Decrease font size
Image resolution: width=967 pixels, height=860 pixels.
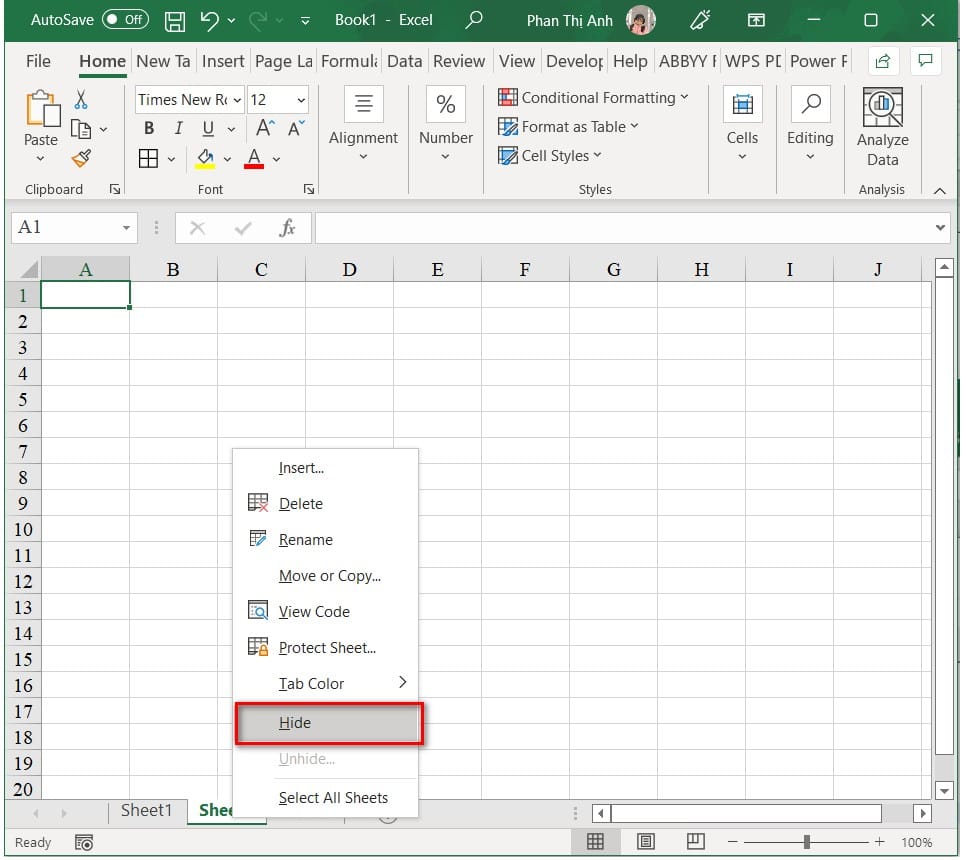point(296,128)
